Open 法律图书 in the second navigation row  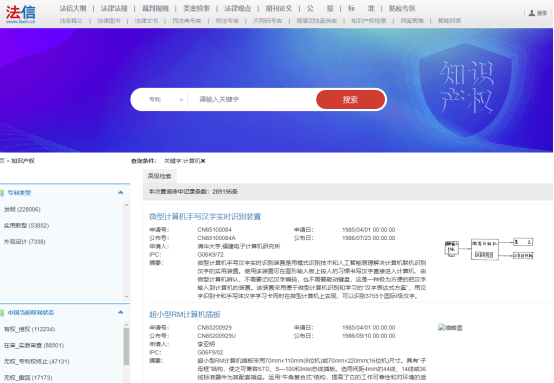click(109, 21)
